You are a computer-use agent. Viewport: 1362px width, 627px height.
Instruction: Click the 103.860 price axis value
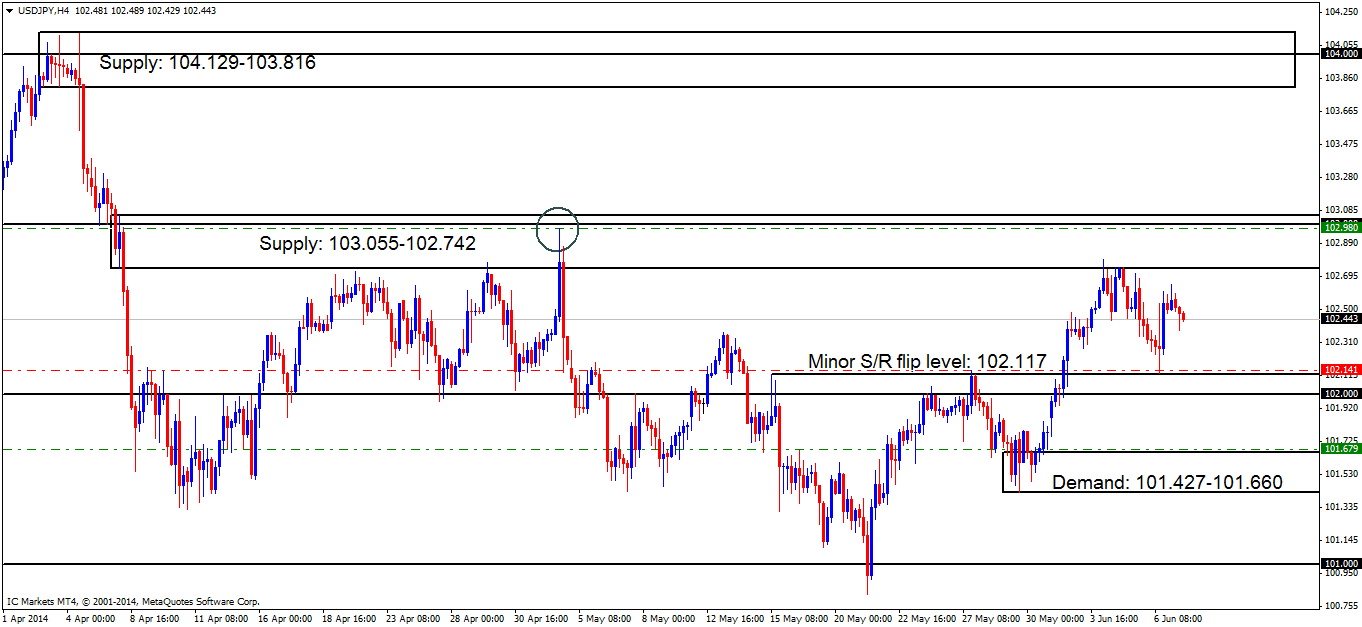(1340, 77)
